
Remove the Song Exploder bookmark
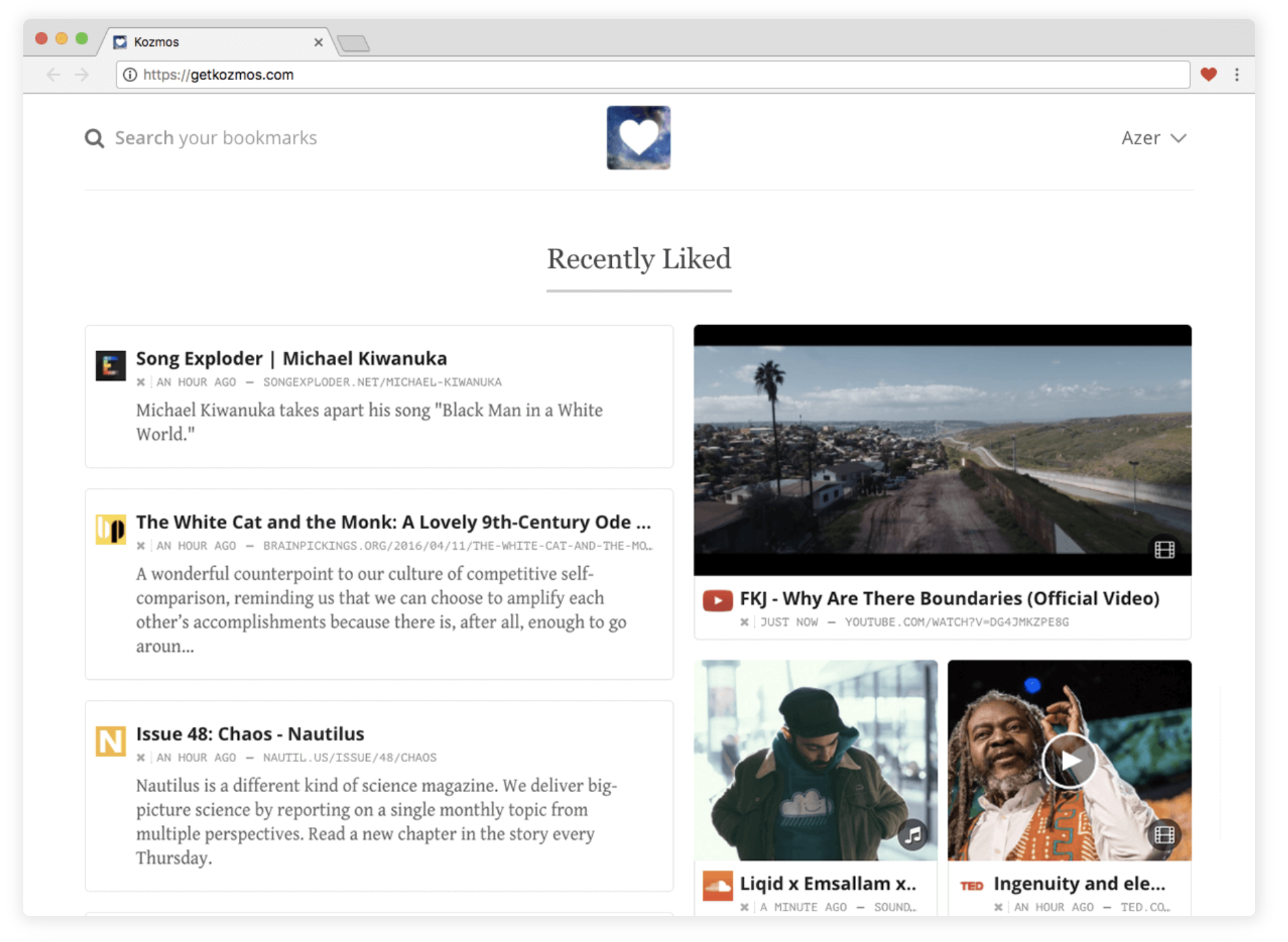pos(141,382)
